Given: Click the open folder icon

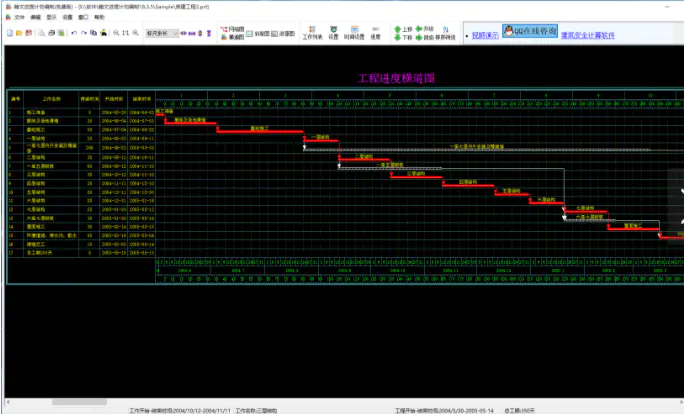Looking at the screenshot, I should click(19, 33).
